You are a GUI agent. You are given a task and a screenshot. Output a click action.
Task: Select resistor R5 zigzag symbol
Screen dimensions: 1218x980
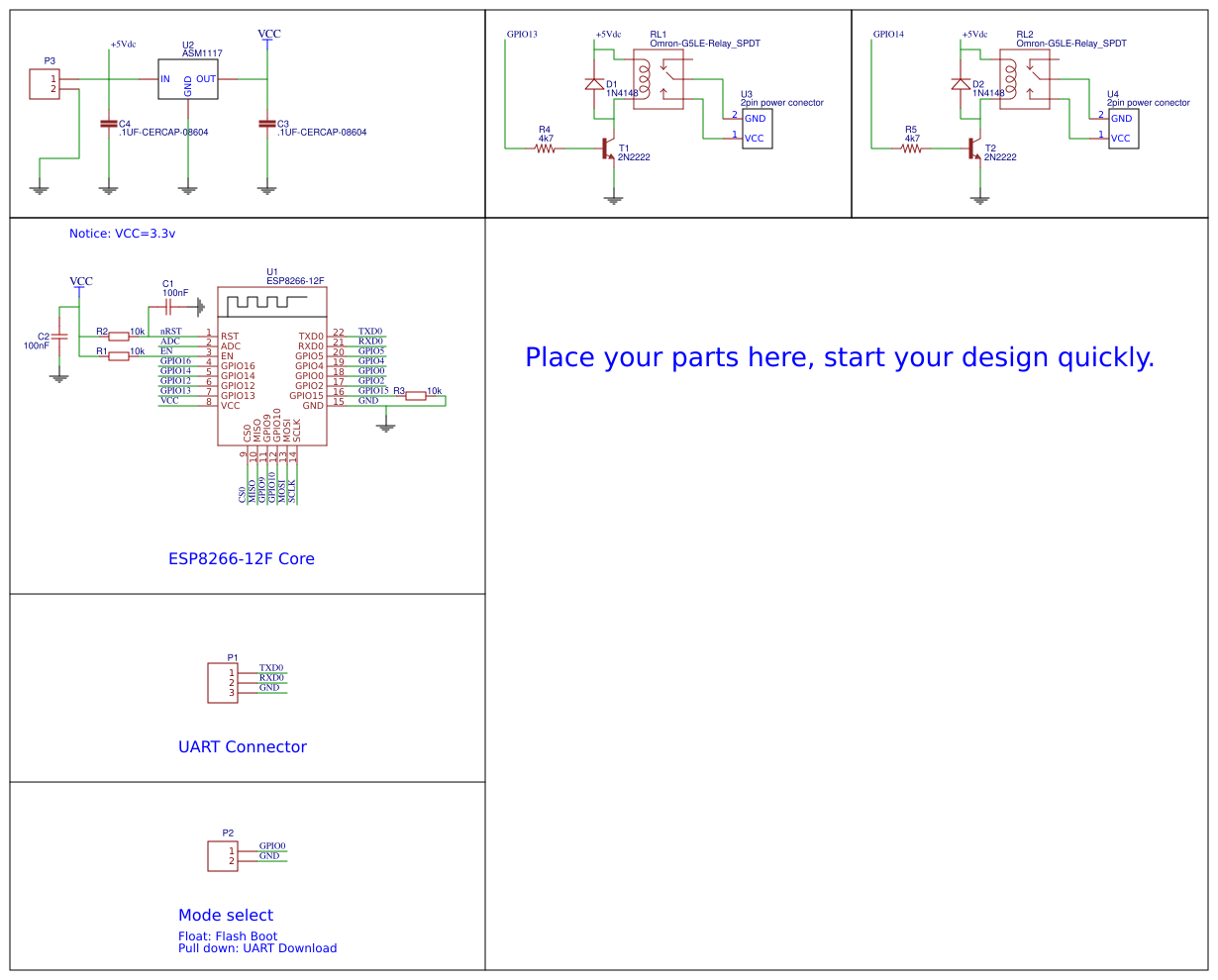click(x=911, y=148)
